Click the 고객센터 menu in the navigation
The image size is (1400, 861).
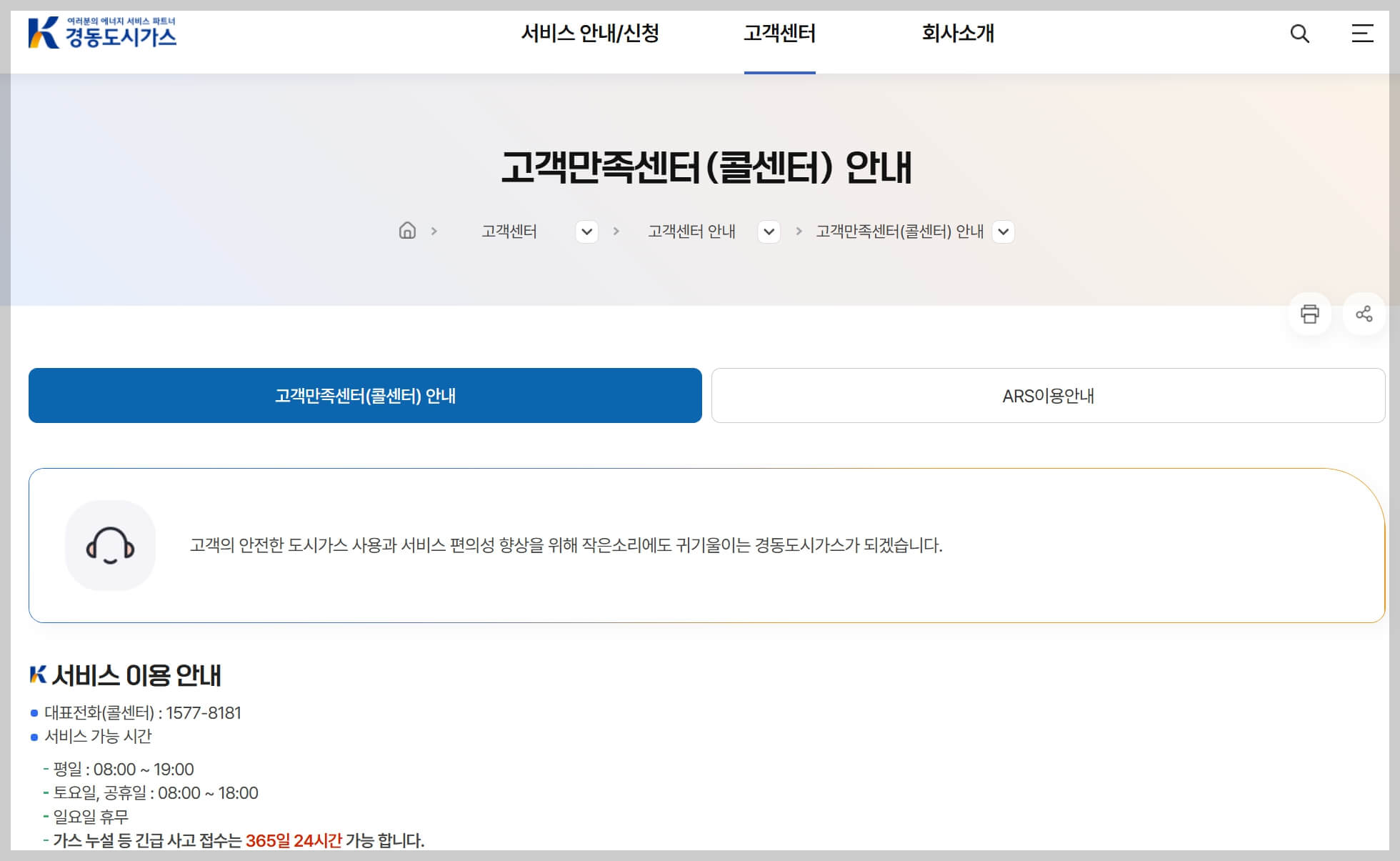(780, 34)
